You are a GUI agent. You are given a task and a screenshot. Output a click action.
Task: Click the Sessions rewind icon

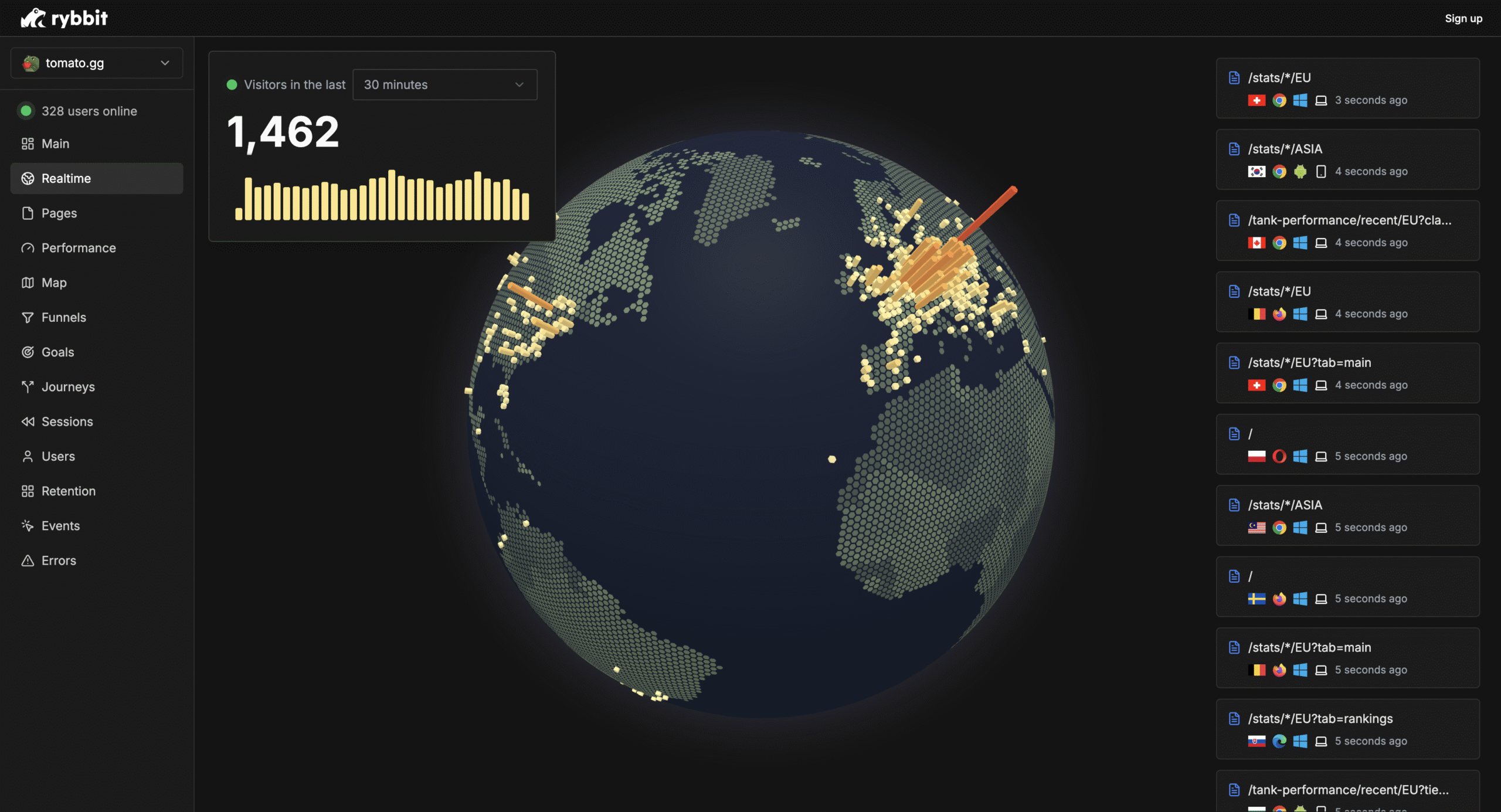coord(28,422)
